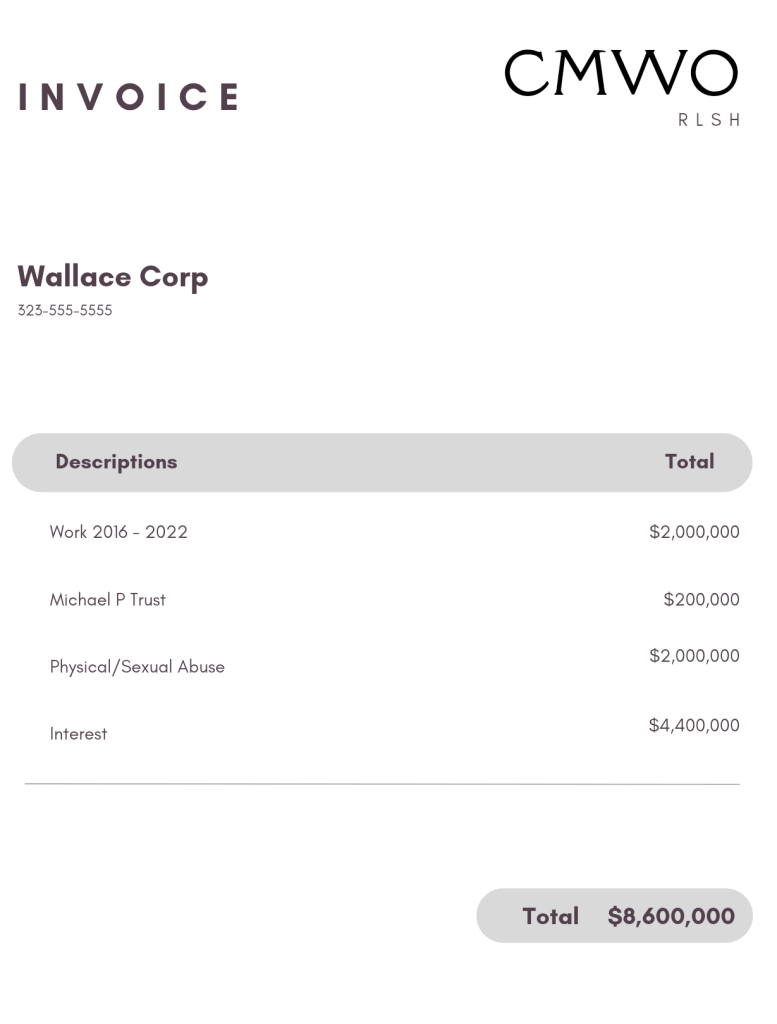The width and height of the screenshot is (777, 1024).
Task: Click the $8,600,000 grand total
Action: pos(671,916)
